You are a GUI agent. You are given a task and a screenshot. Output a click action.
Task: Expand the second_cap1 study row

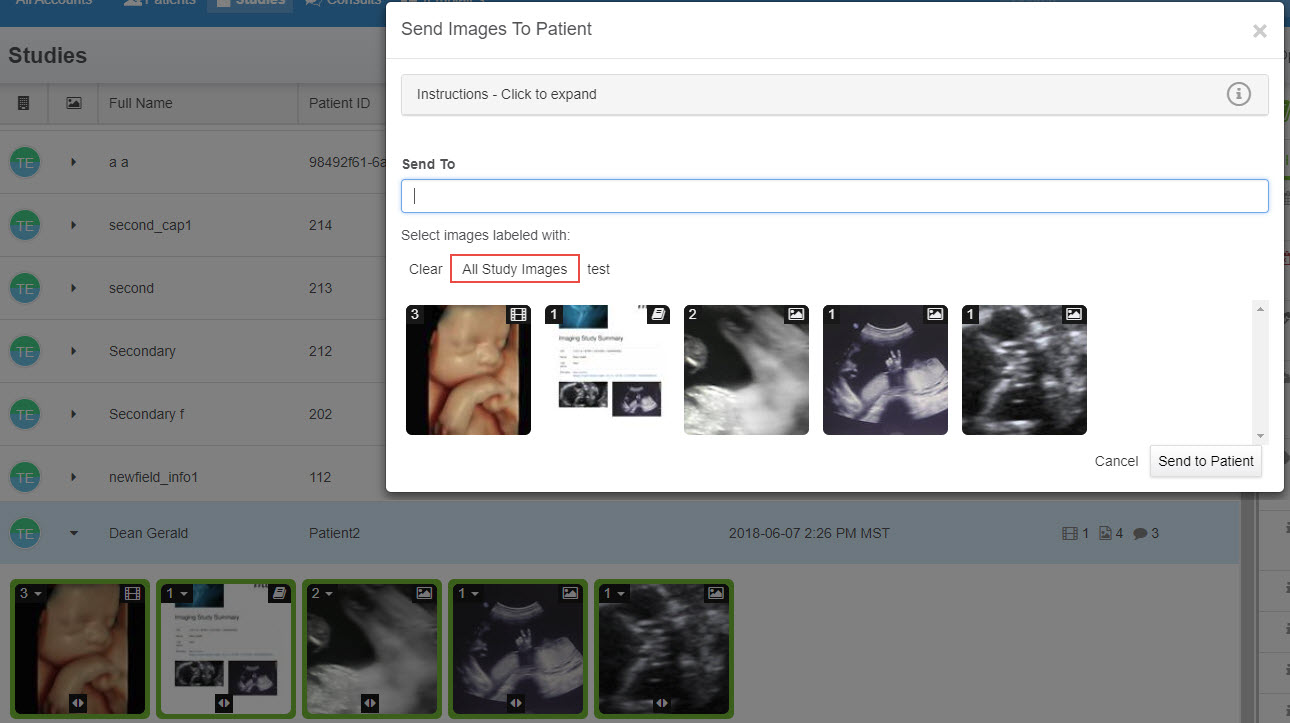tap(73, 225)
